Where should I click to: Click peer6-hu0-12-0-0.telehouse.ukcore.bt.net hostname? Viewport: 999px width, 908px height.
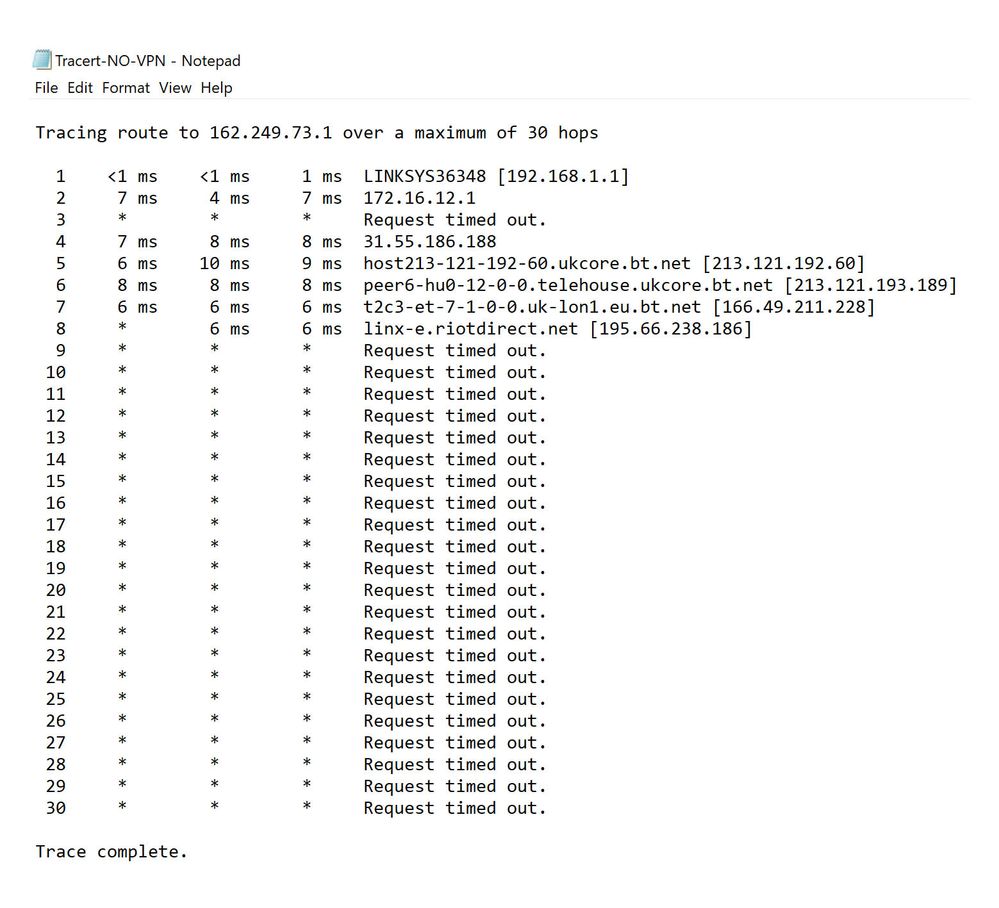568,286
